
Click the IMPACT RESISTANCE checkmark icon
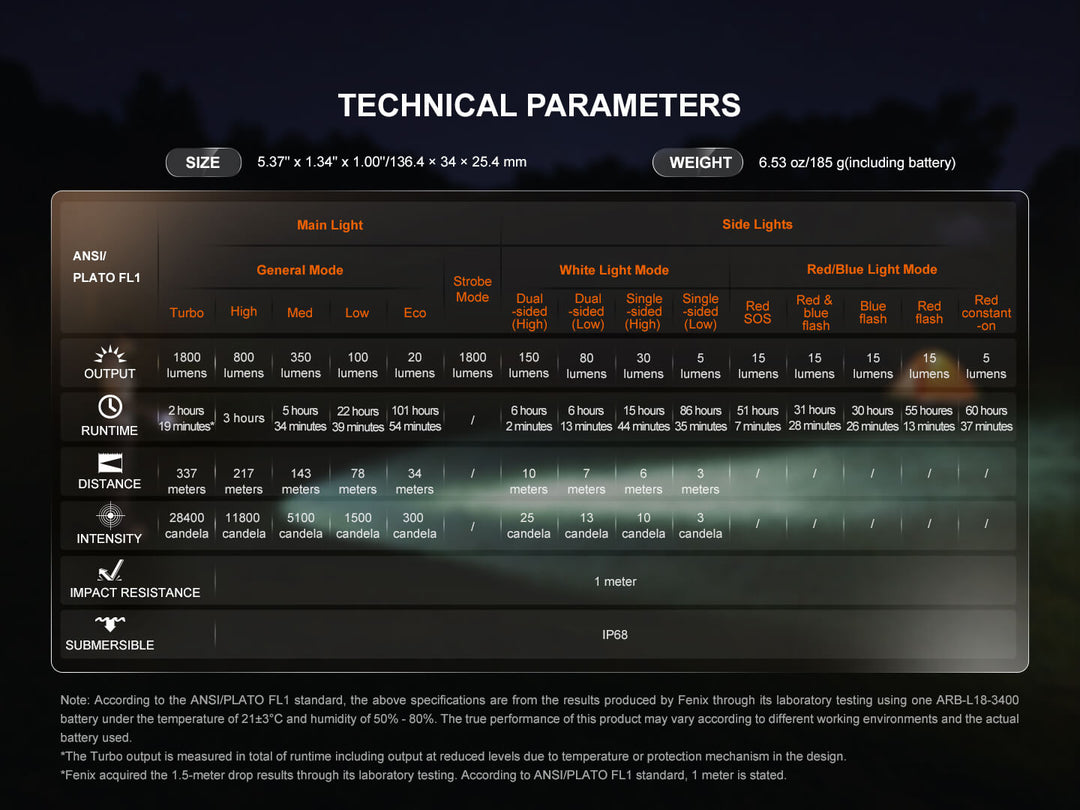click(111, 572)
